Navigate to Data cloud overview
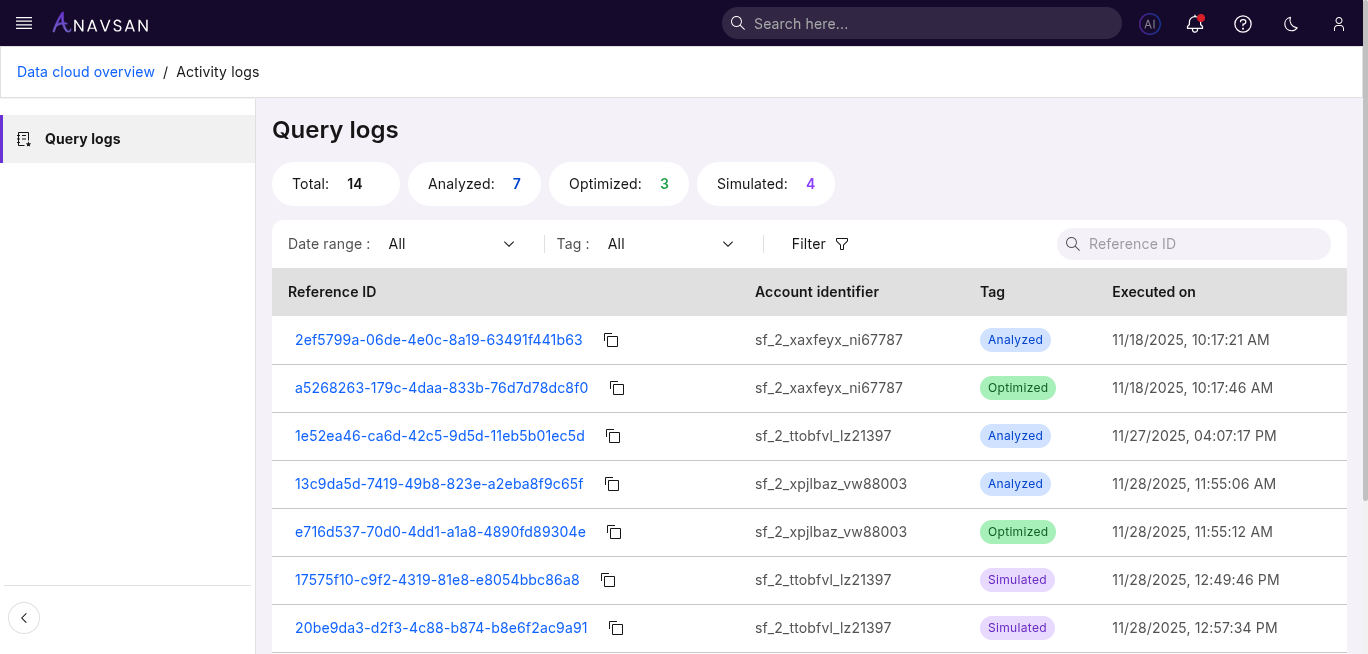 pos(85,71)
